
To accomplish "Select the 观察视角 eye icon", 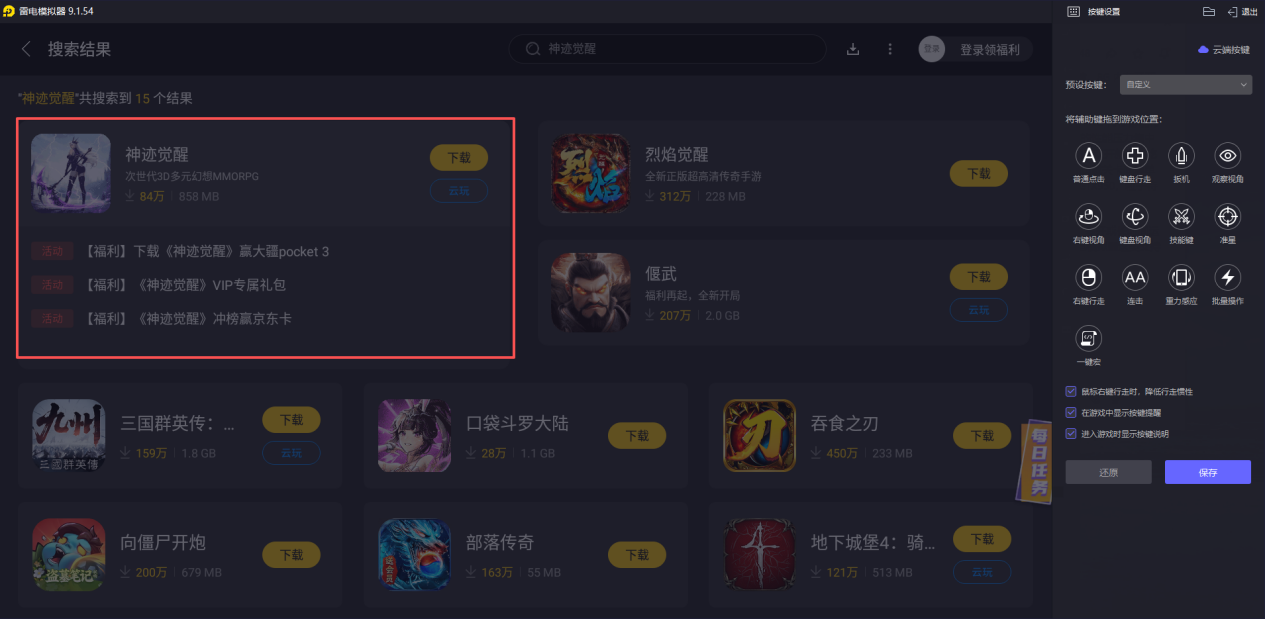I will pos(1228,155).
